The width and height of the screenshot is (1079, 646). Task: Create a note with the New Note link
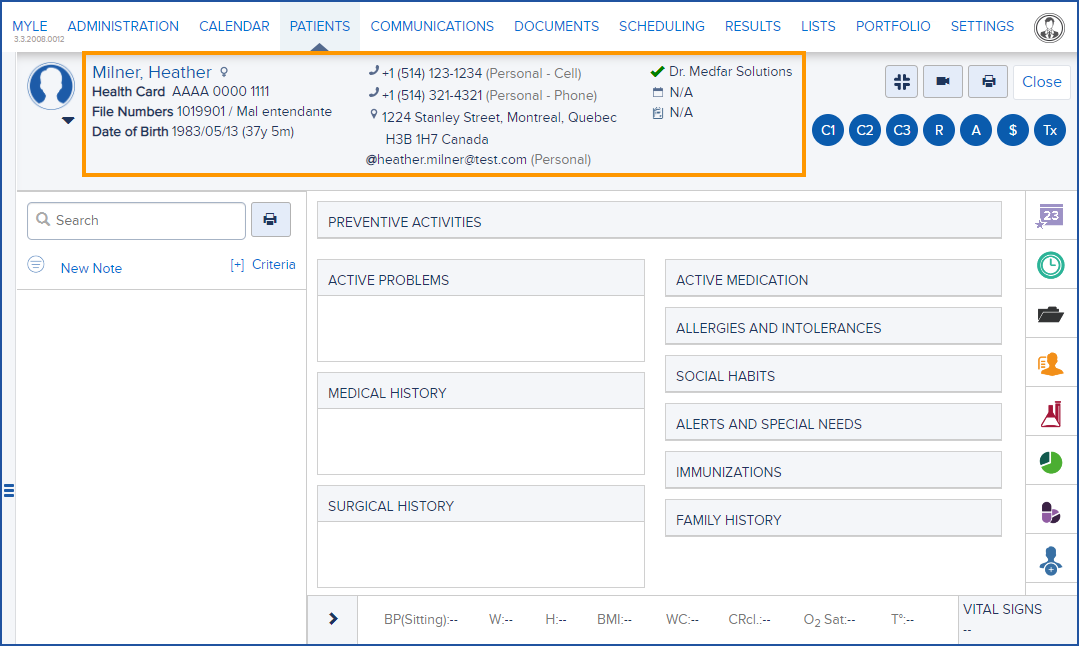click(91, 267)
